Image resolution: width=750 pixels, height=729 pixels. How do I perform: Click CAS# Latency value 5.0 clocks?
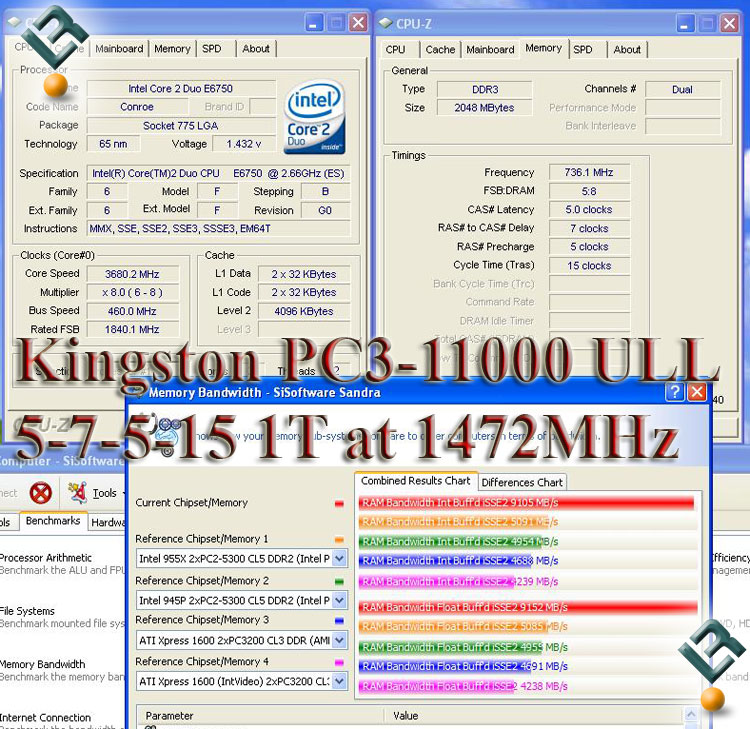(x=589, y=210)
